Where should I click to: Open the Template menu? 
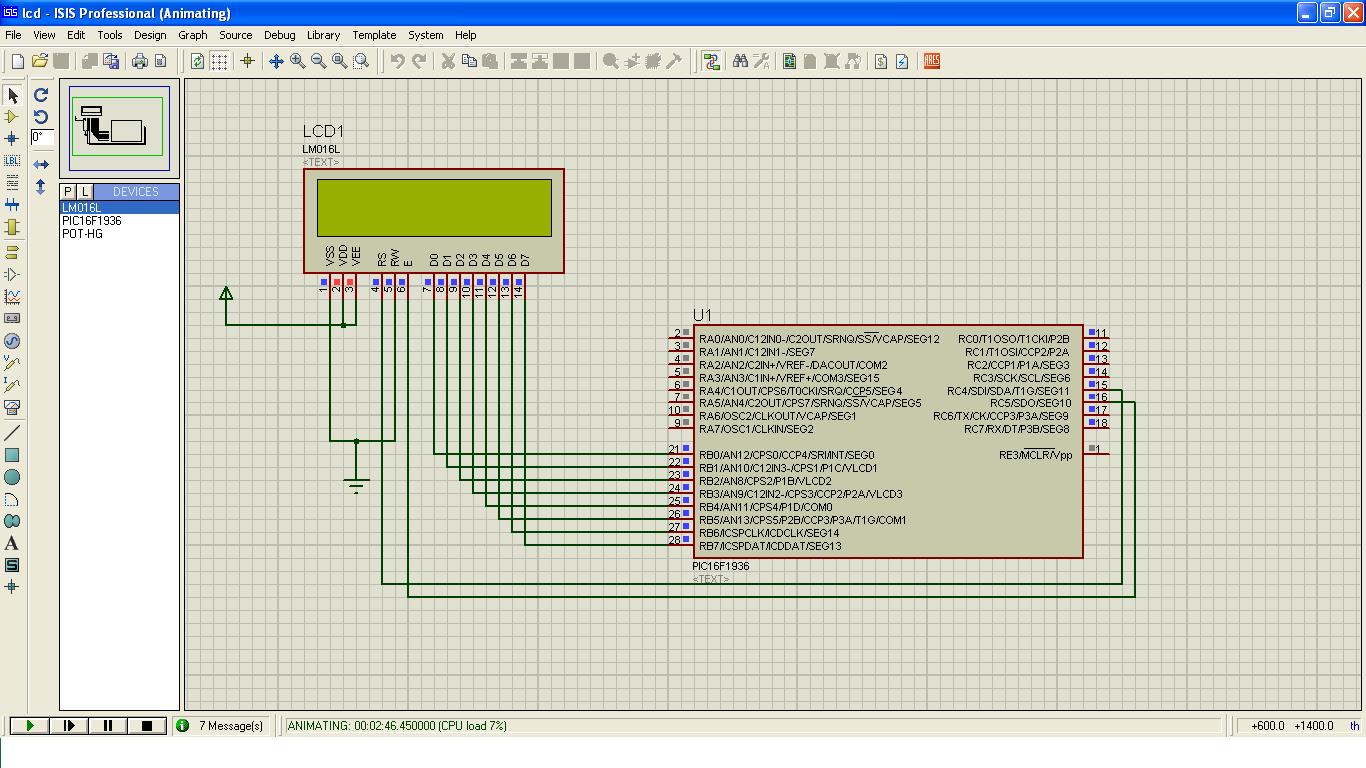pos(374,35)
